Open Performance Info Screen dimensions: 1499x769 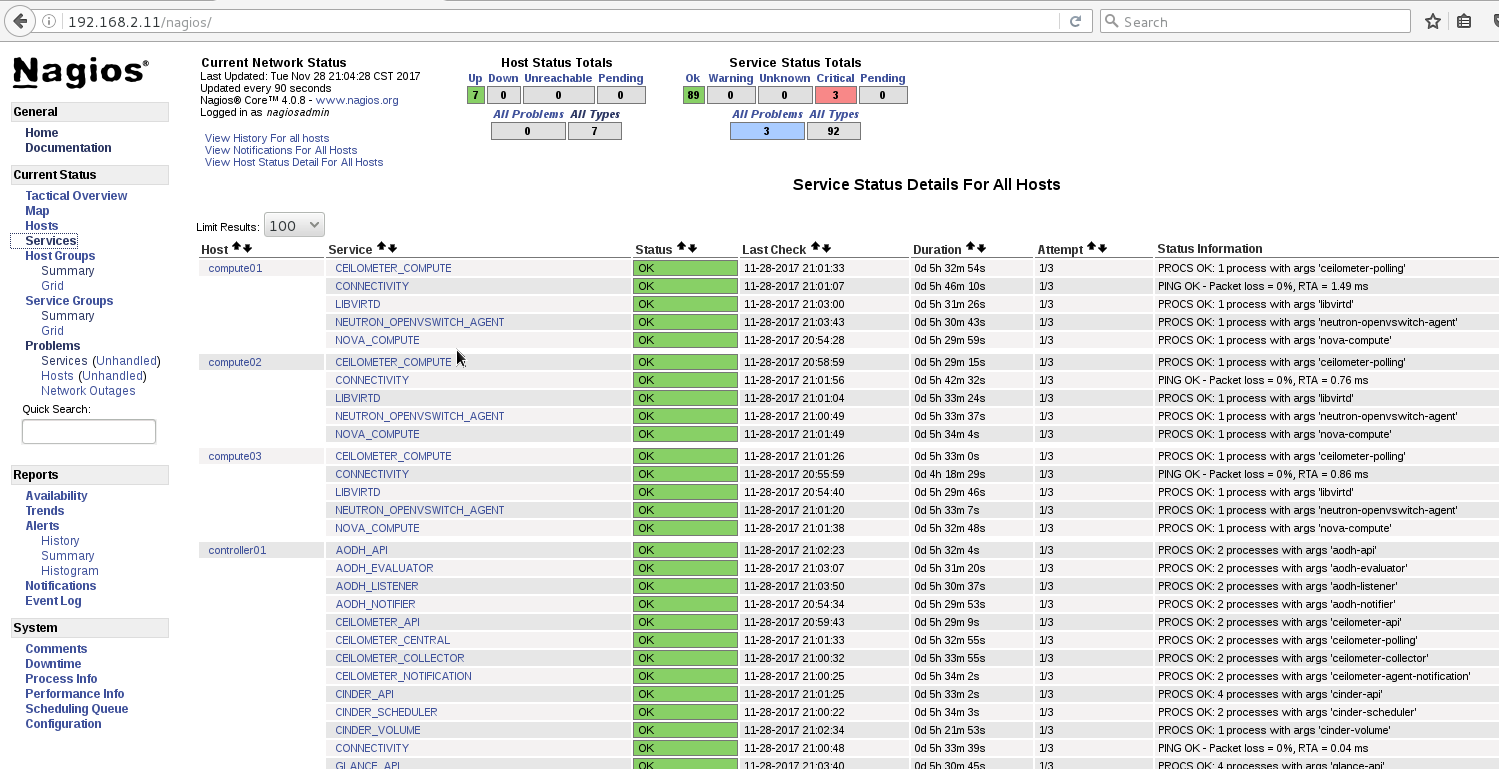tap(75, 694)
